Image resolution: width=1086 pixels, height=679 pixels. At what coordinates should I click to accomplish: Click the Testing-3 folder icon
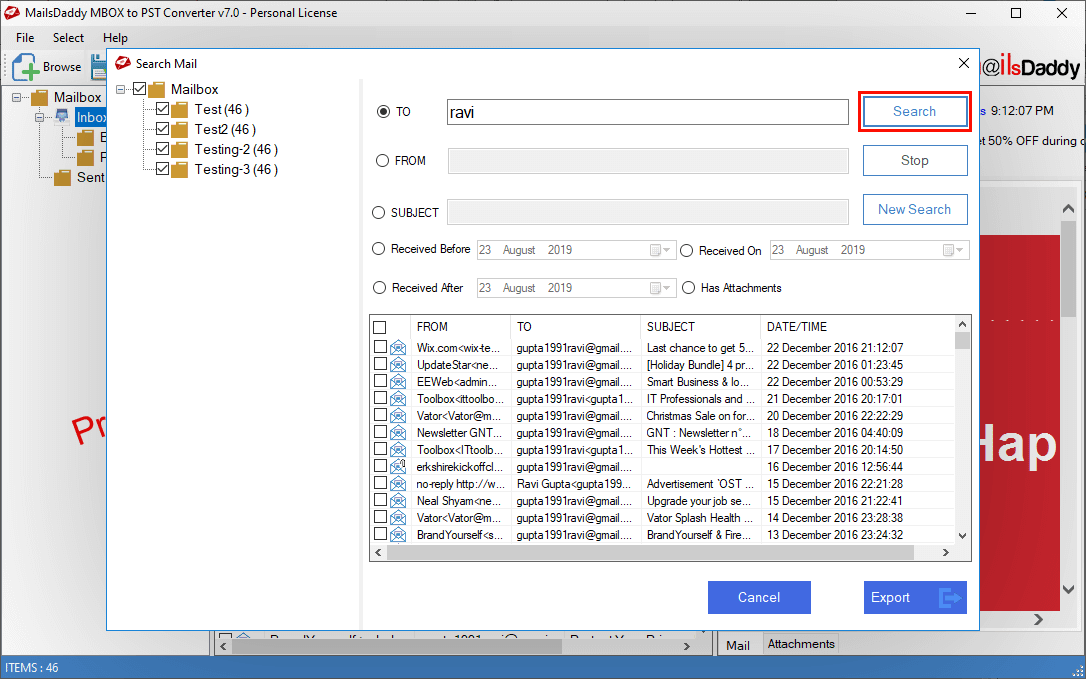pyautogui.click(x=180, y=169)
